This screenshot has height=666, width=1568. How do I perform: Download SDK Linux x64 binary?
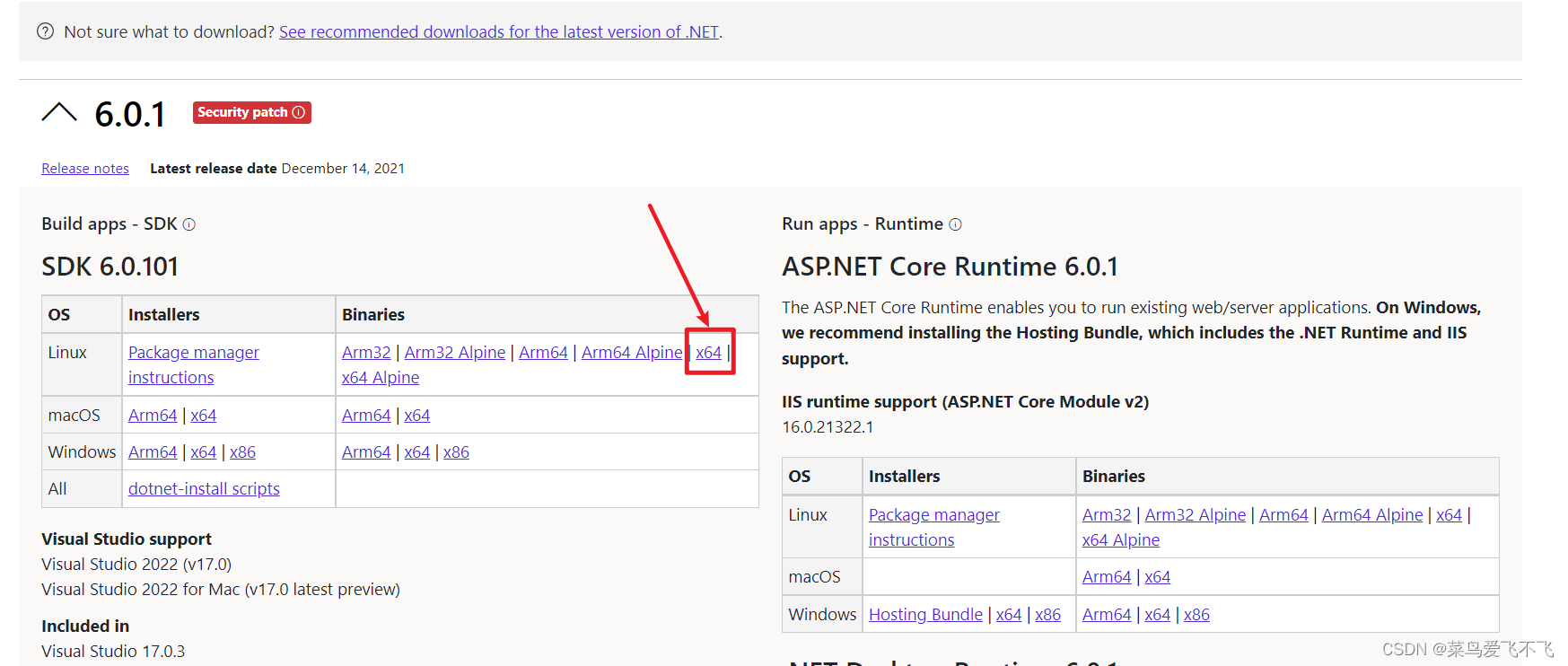tap(709, 353)
